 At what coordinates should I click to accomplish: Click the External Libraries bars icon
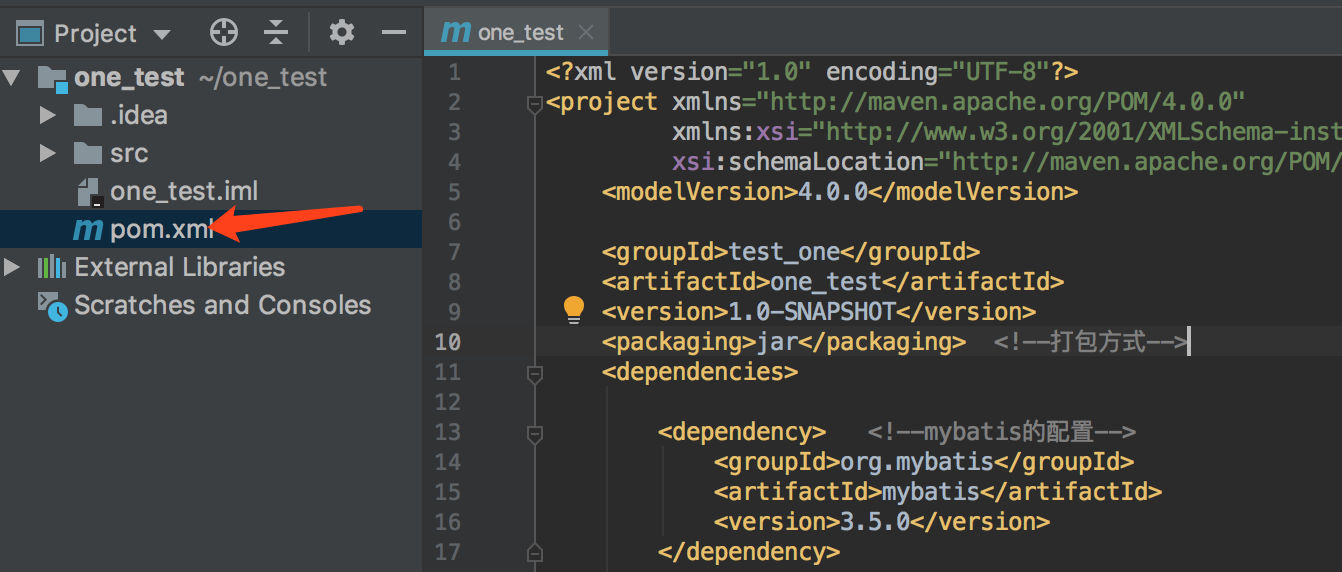pos(52,267)
